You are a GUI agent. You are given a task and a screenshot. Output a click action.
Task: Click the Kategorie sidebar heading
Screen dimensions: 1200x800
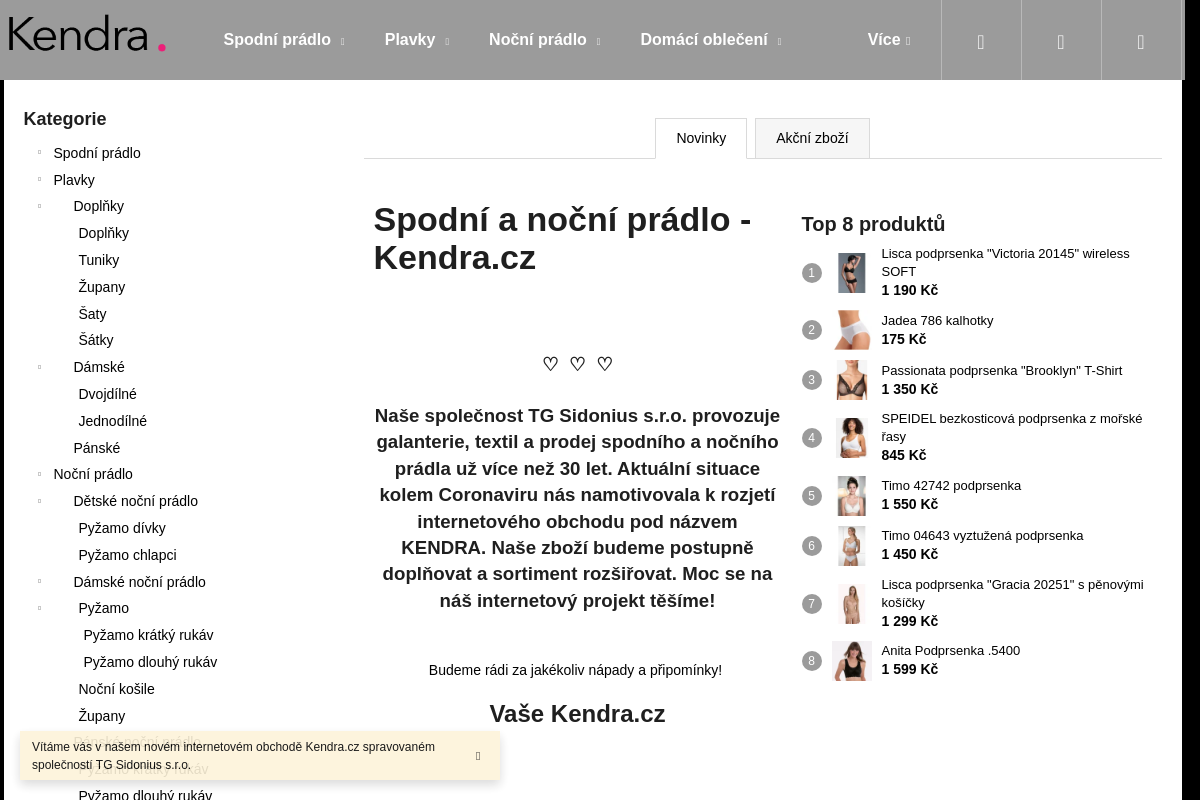pyautogui.click(x=65, y=119)
